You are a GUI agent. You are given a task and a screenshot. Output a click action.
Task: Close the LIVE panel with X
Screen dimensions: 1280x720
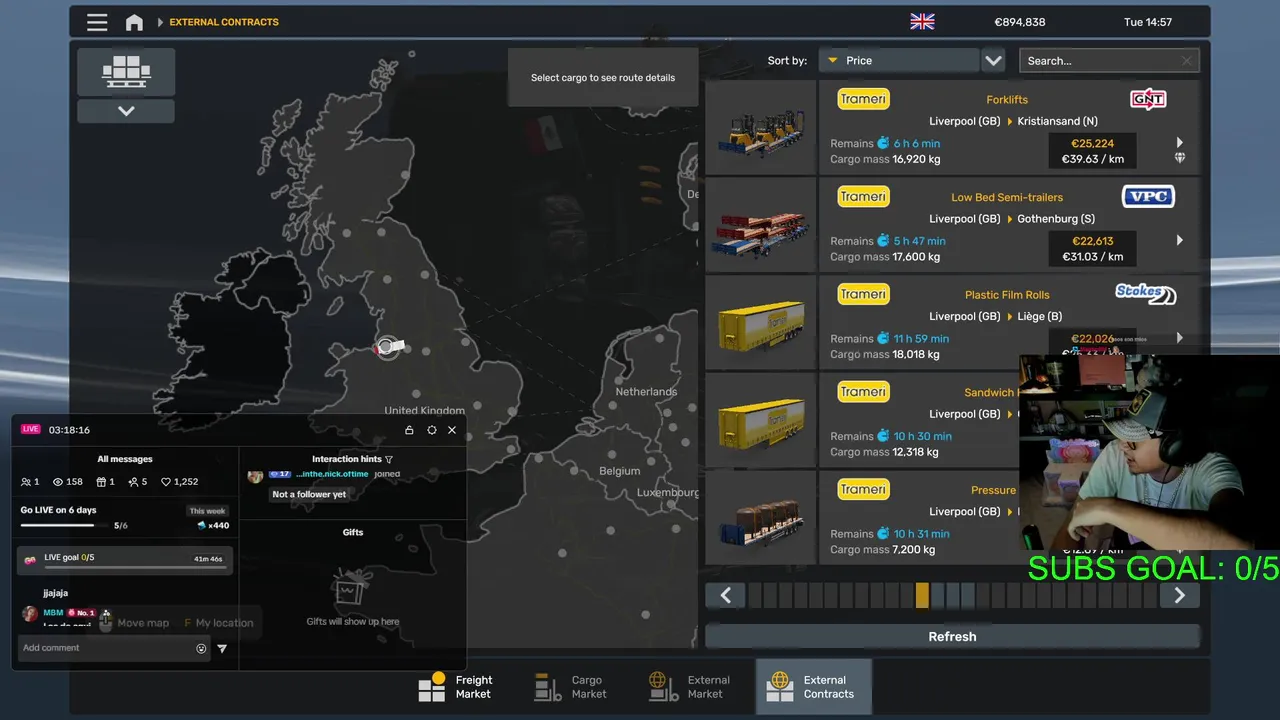click(x=452, y=430)
